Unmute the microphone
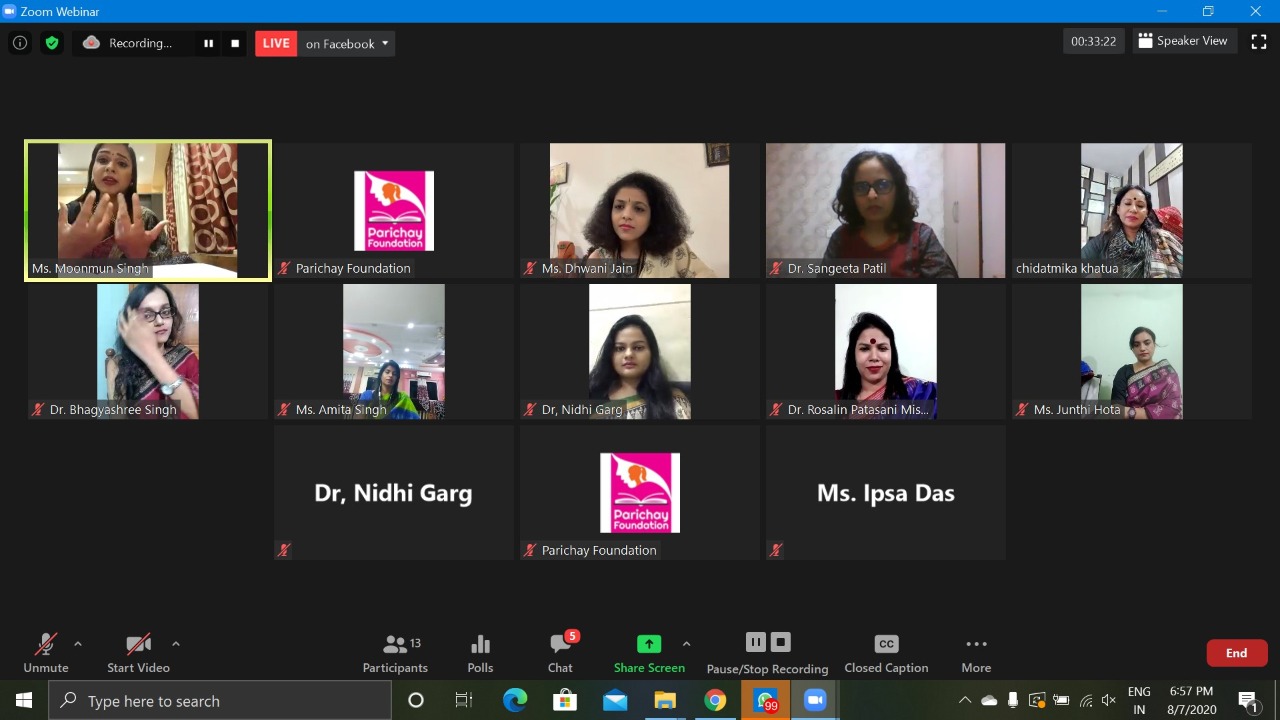 (46, 653)
